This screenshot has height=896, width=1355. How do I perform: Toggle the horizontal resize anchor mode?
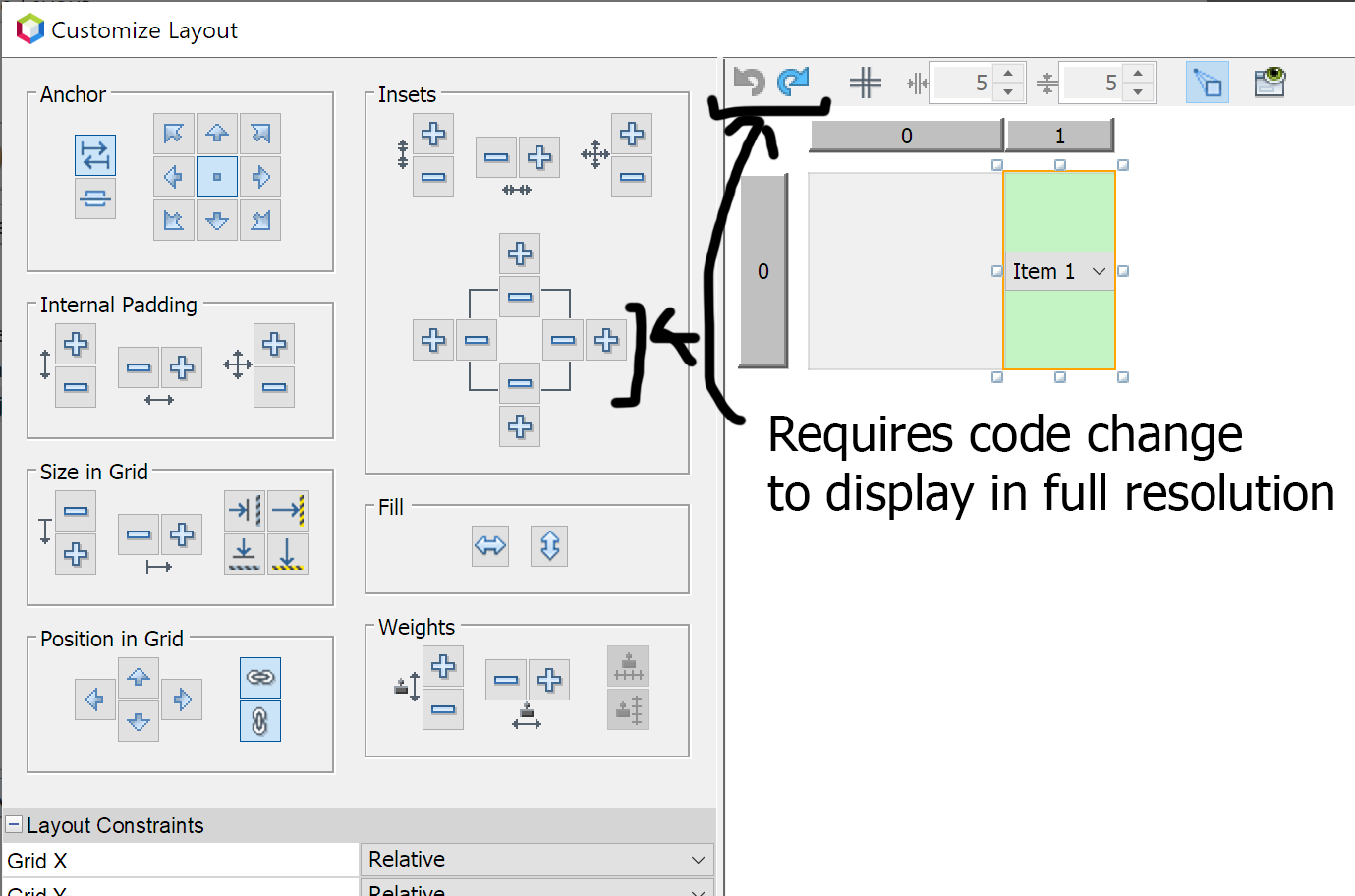[x=95, y=154]
